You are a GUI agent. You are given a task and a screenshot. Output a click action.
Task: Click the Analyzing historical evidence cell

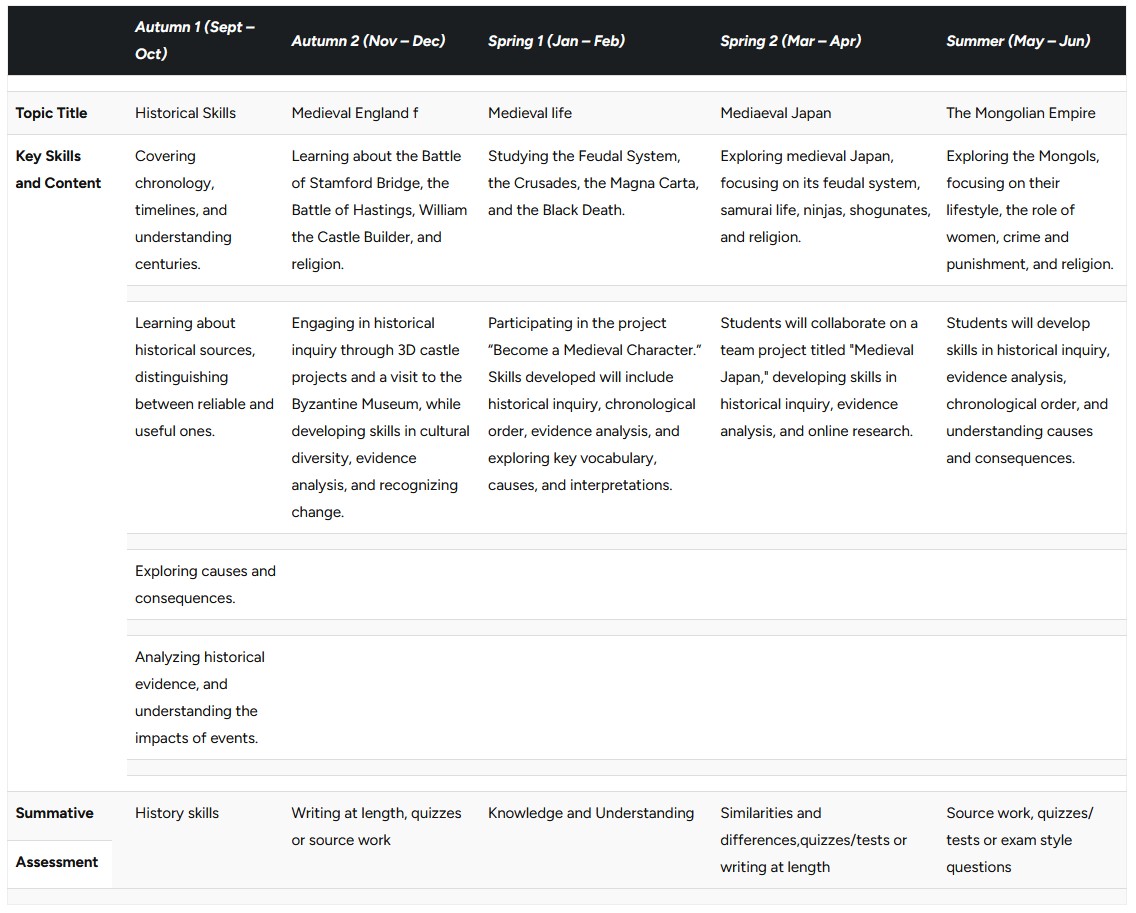pos(200,698)
